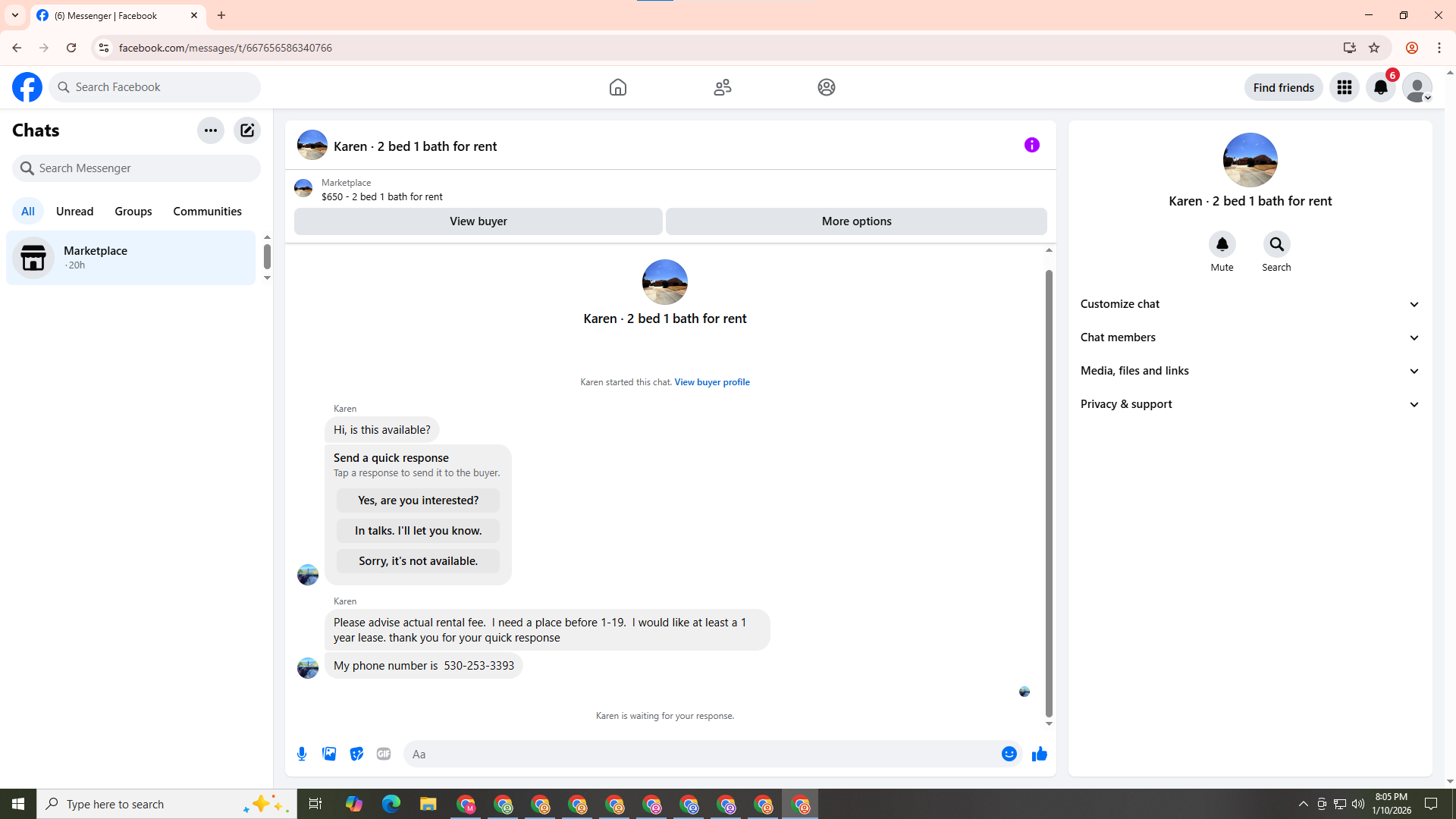Expand Privacy & support section

[x=1250, y=404]
